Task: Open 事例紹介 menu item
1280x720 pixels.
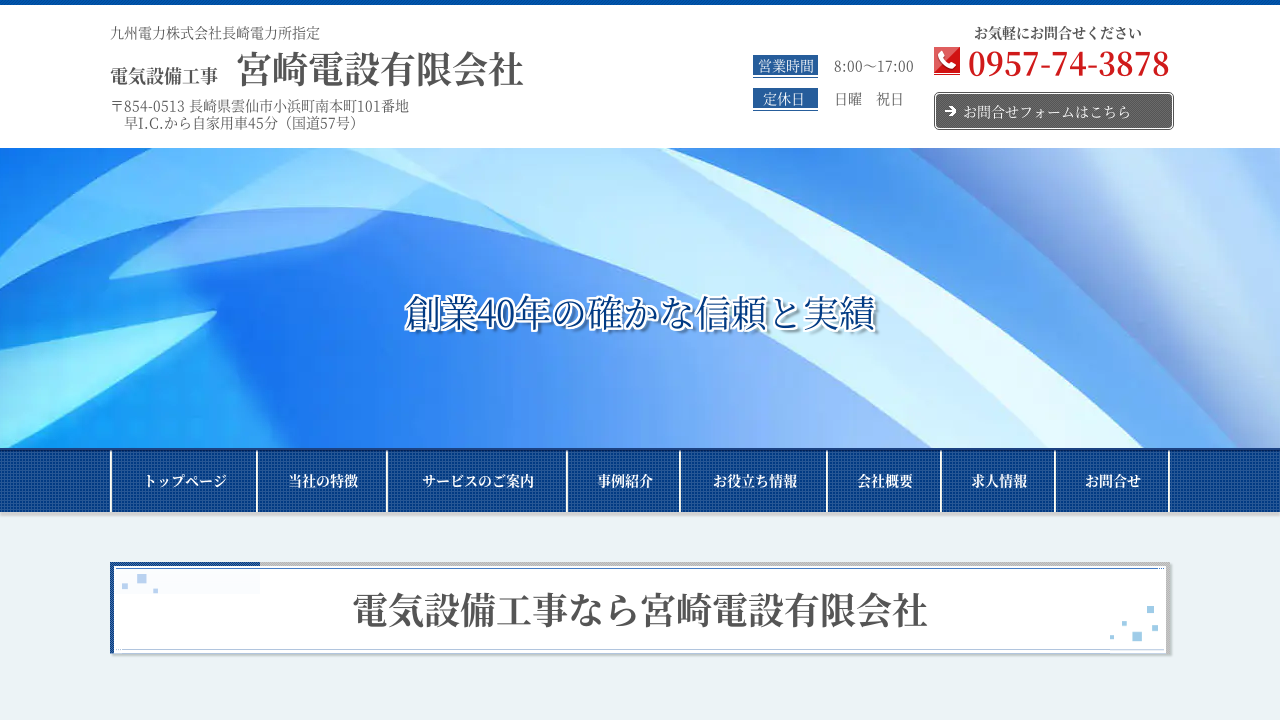Action: click(625, 481)
